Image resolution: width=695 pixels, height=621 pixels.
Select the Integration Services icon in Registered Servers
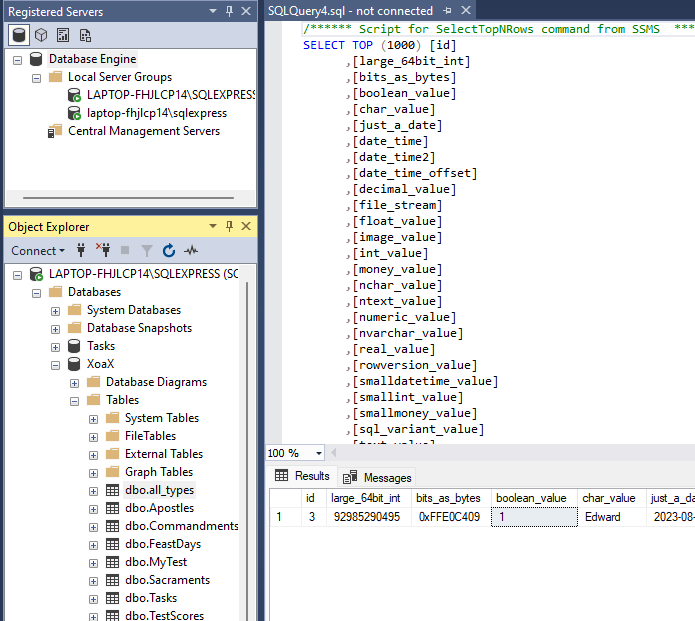coord(85,35)
